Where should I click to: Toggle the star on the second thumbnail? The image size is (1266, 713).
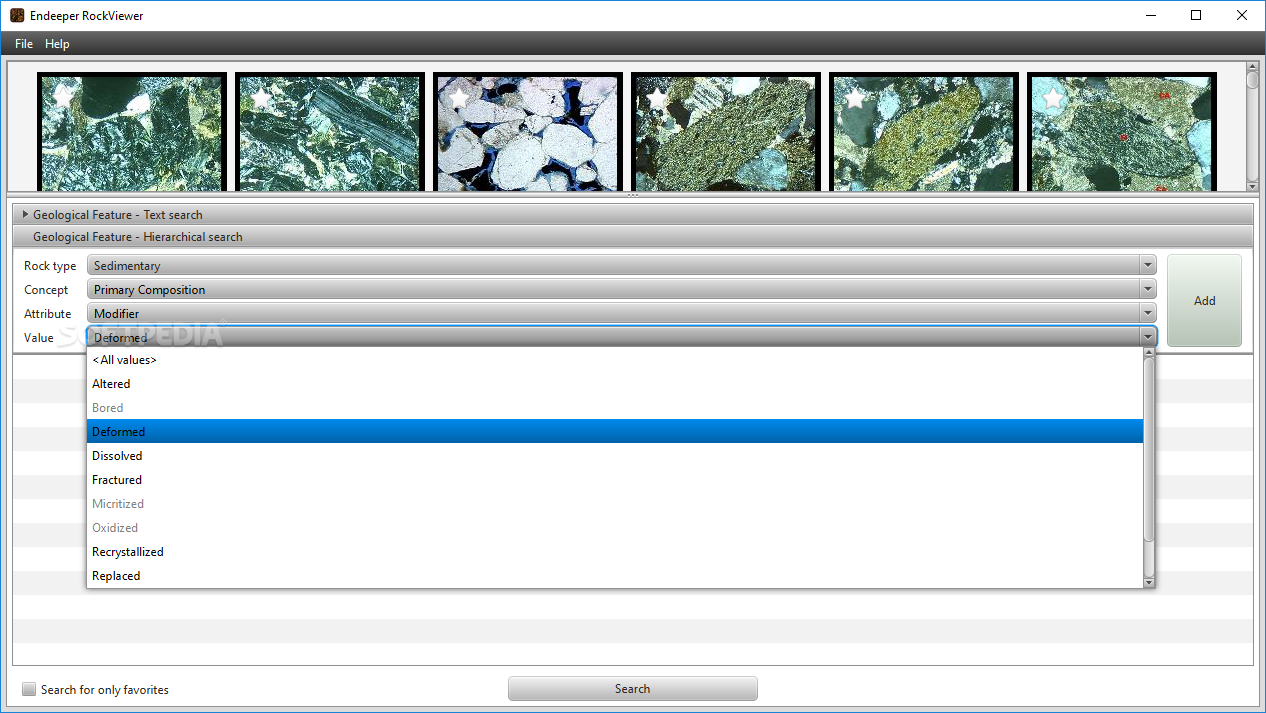click(x=262, y=97)
